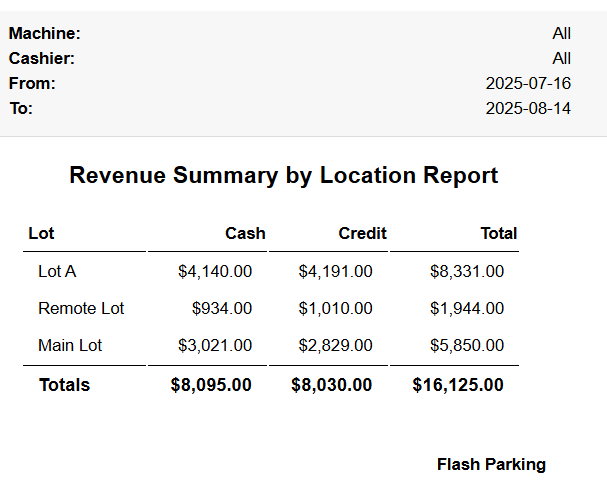
Task: Click the Cash column header
Action: (245, 234)
